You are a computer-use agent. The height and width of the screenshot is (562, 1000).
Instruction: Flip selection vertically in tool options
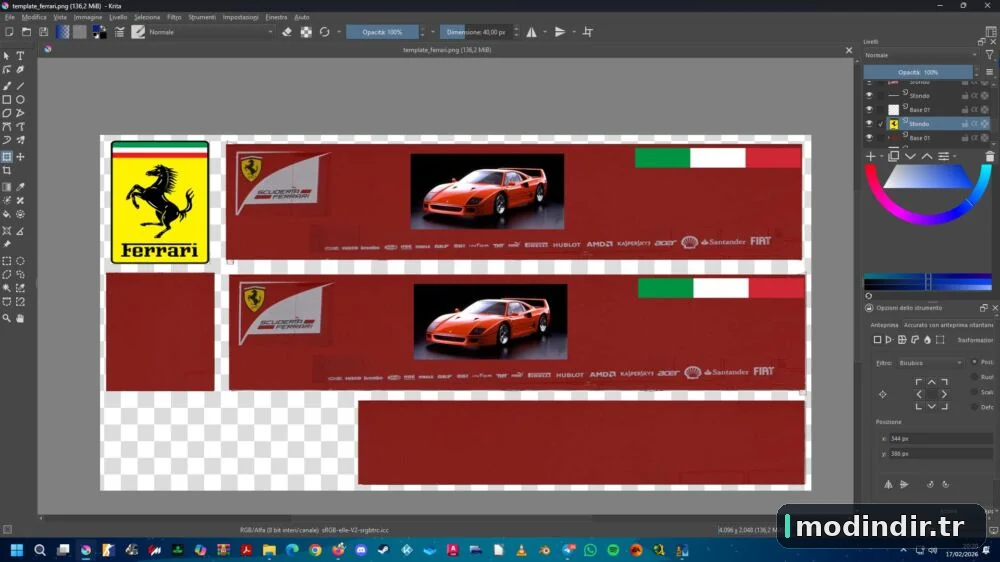[904, 485]
